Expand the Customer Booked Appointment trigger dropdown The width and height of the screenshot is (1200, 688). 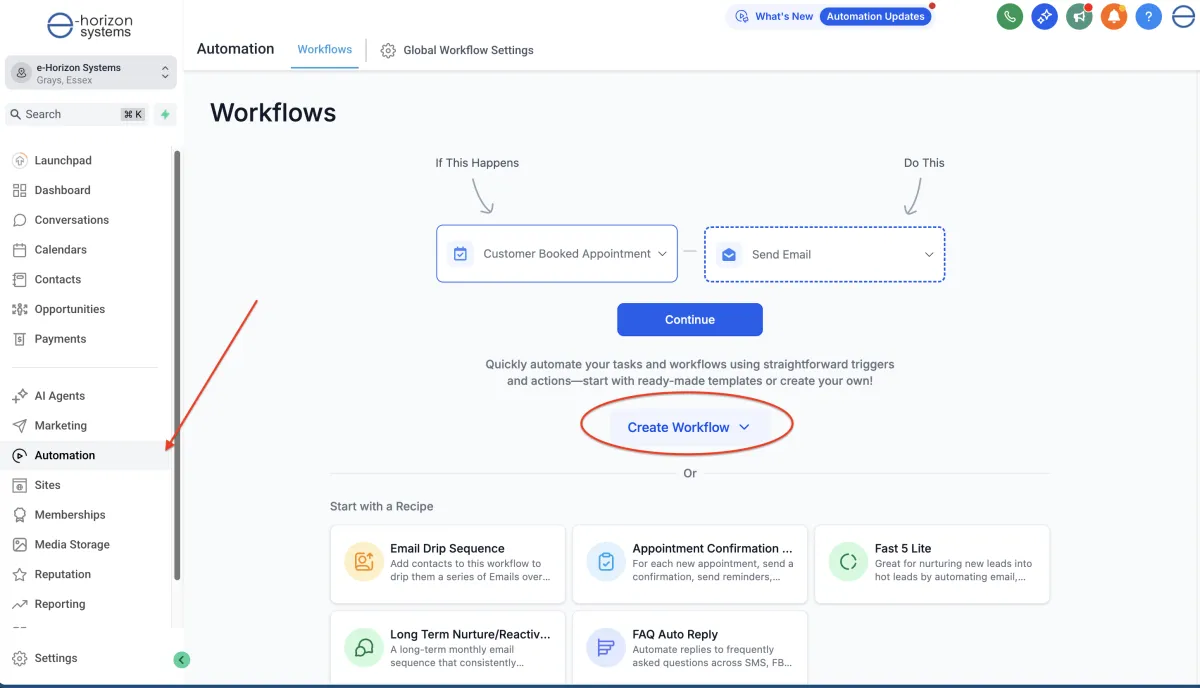[x=557, y=254]
